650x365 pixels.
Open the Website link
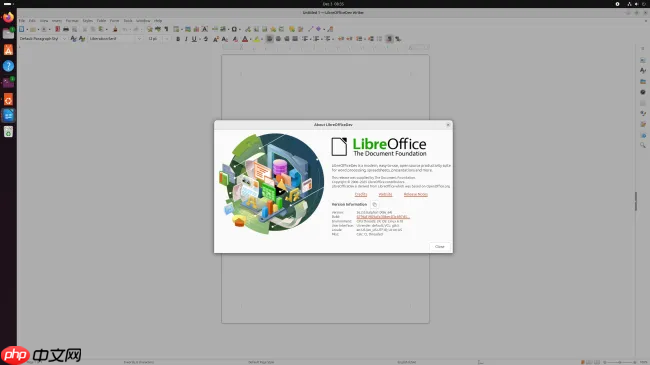[x=385, y=195]
